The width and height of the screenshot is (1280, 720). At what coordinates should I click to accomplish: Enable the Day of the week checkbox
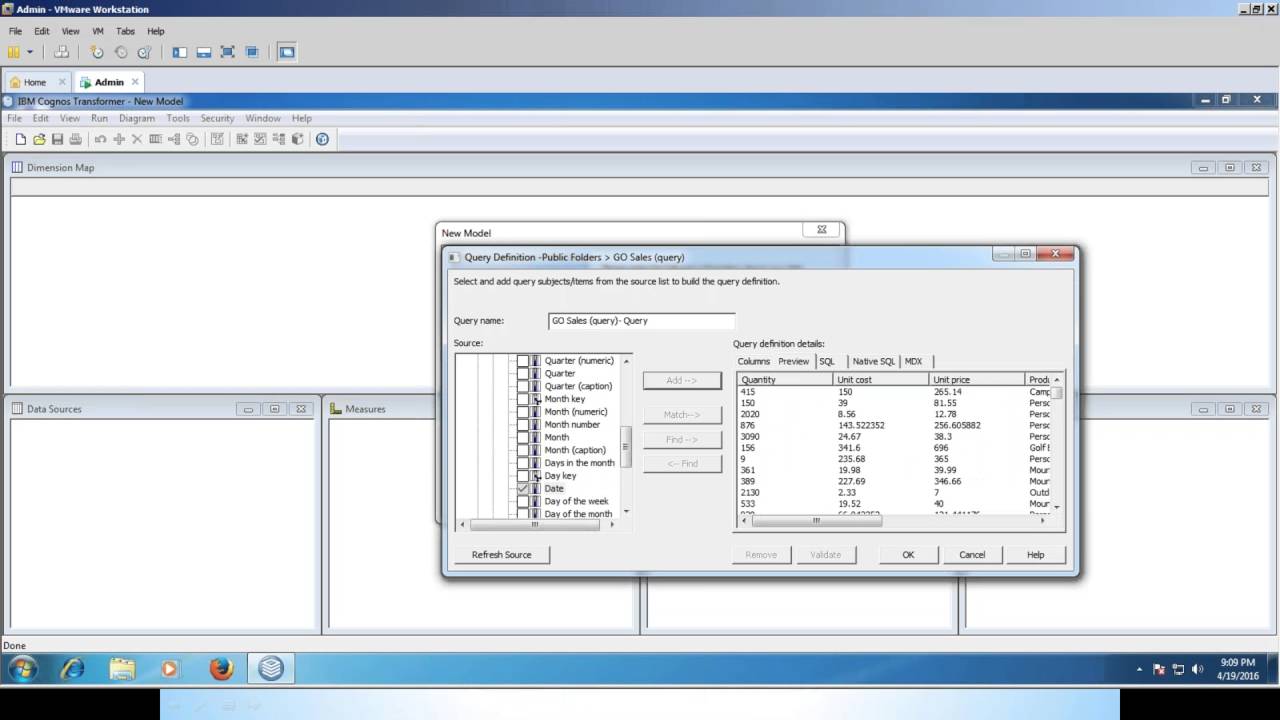click(523, 502)
